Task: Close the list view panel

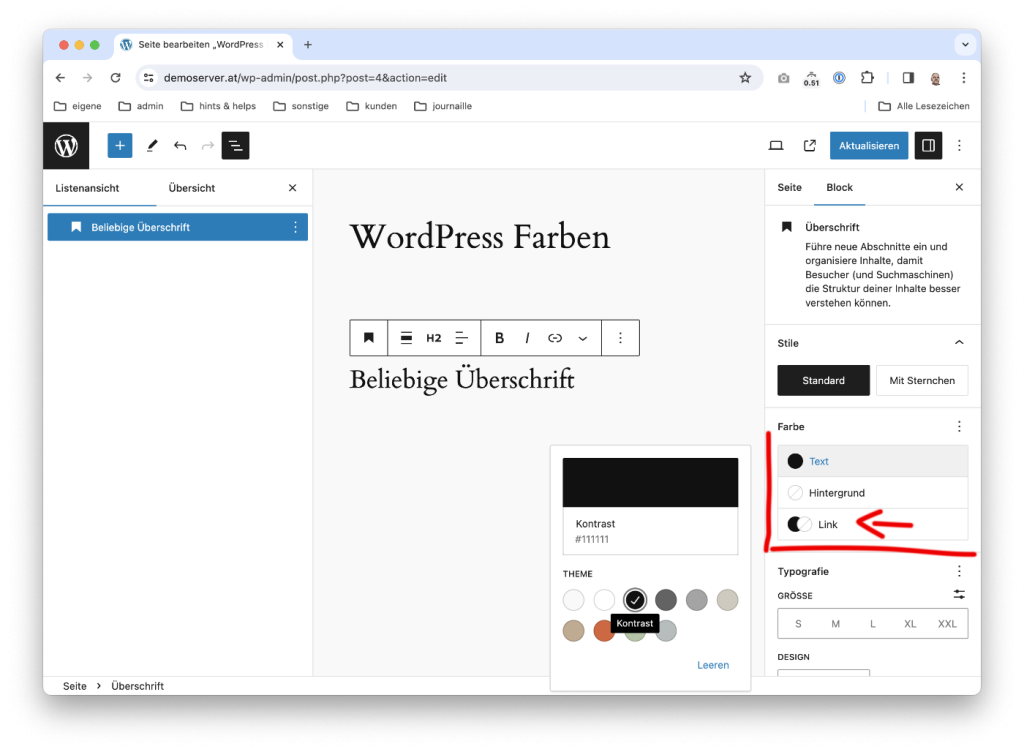Action: 293,188
